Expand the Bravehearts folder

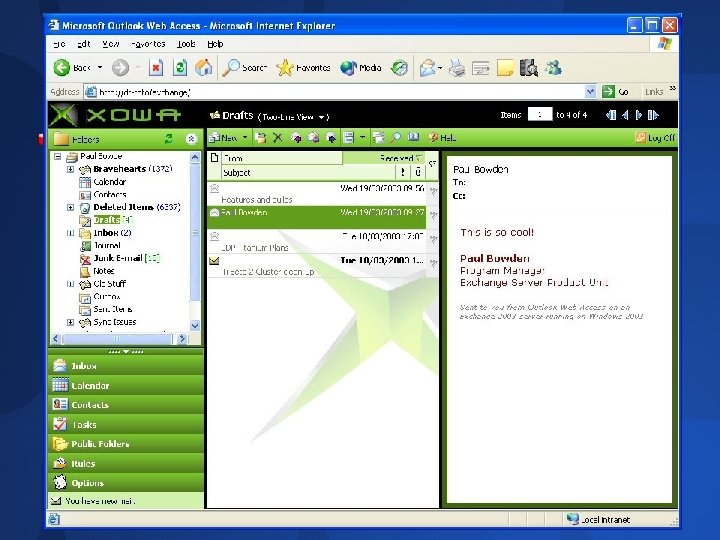tap(70, 169)
